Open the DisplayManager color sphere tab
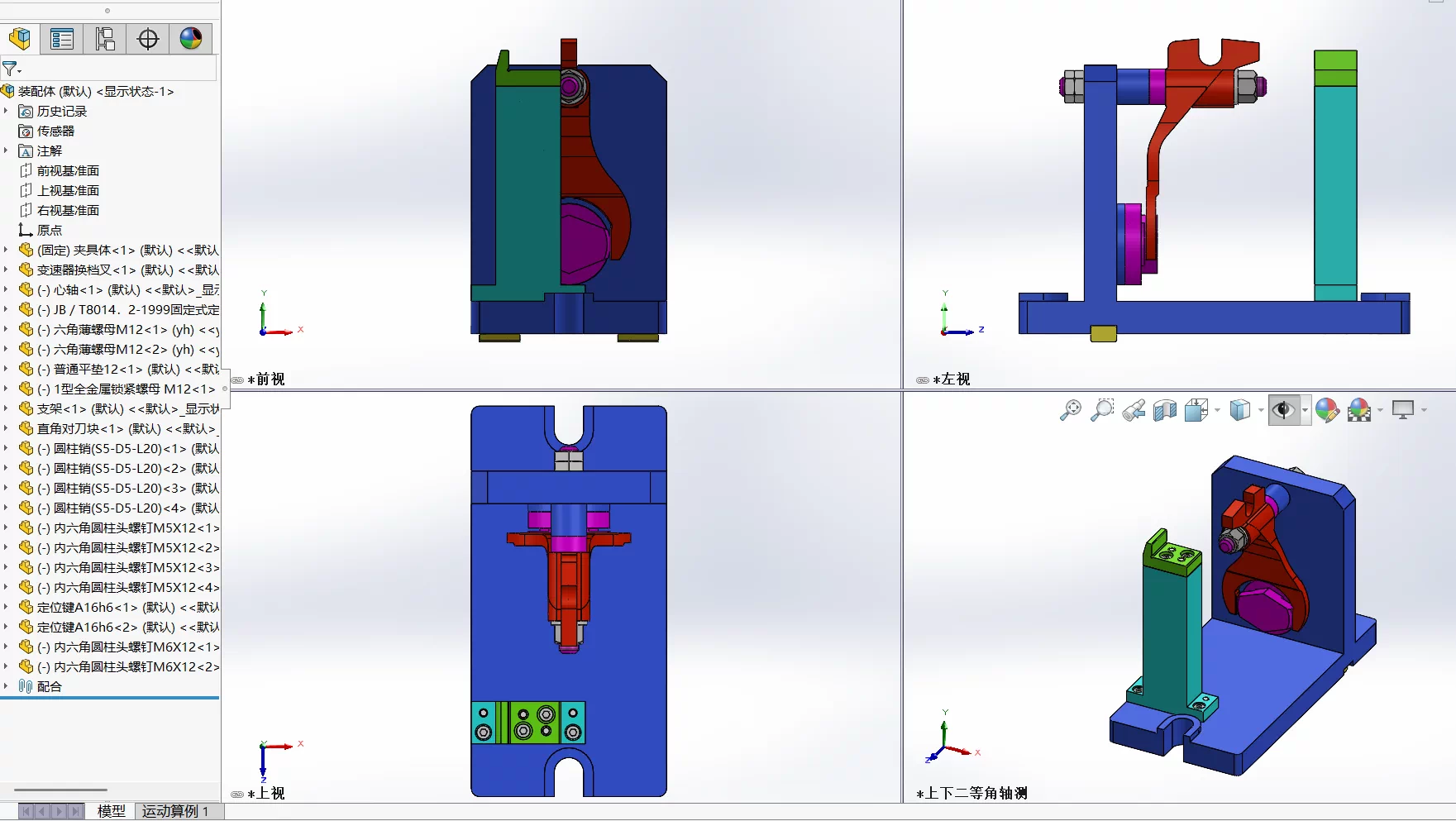 coord(191,39)
